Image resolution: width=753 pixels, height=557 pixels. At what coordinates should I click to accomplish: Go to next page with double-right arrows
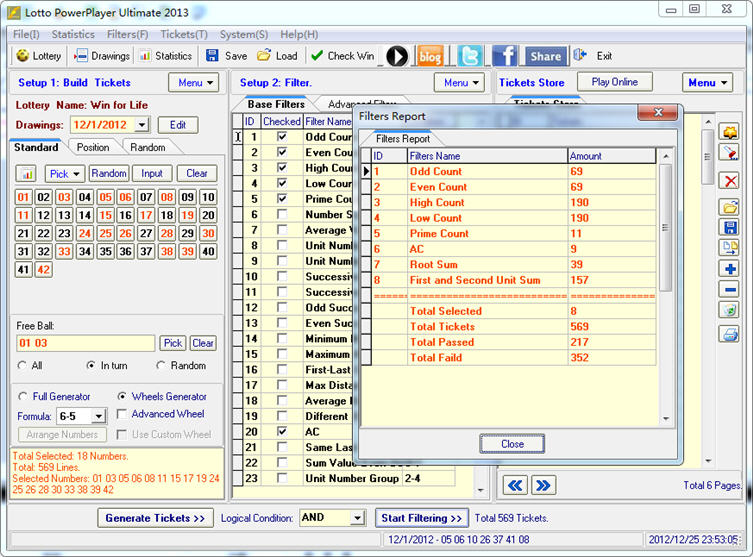pos(543,485)
